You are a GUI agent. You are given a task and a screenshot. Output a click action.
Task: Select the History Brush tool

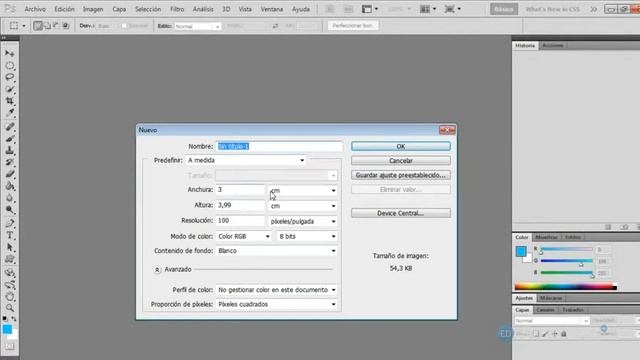(x=10, y=162)
